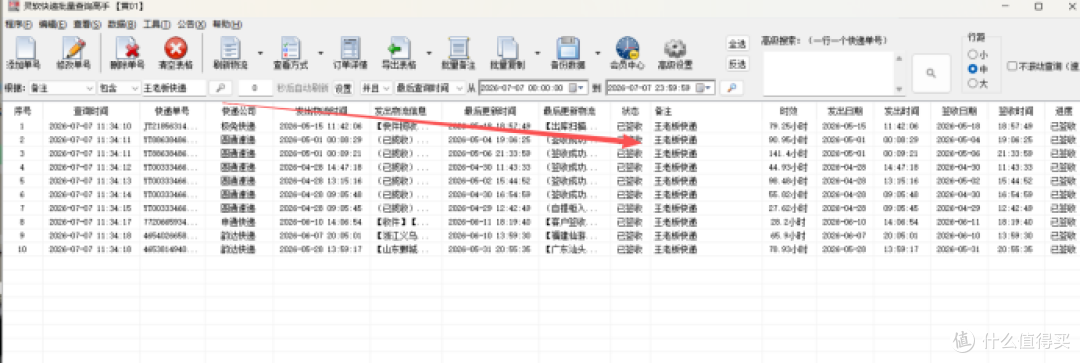Toggle the 不滚动查询 checkbox
The width and height of the screenshot is (1080, 363).
click(x=1012, y=67)
